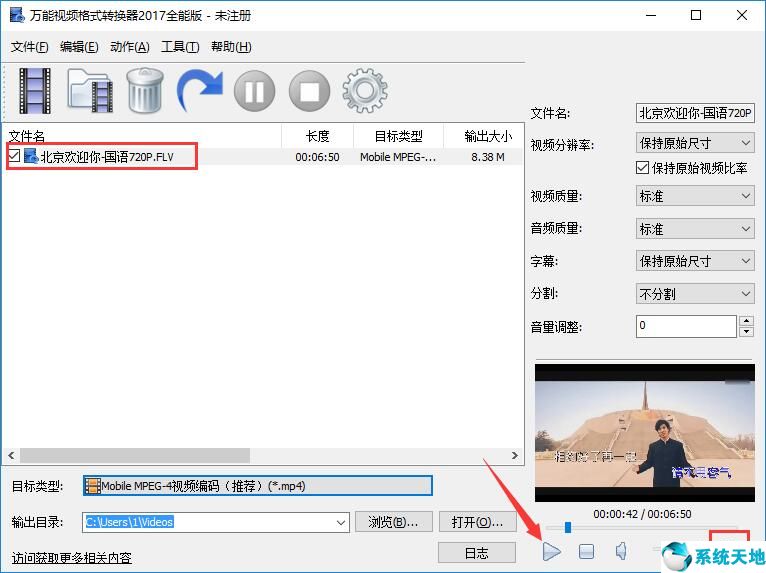Stop the video preview playback
The image size is (766, 573).
(x=587, y=551)
